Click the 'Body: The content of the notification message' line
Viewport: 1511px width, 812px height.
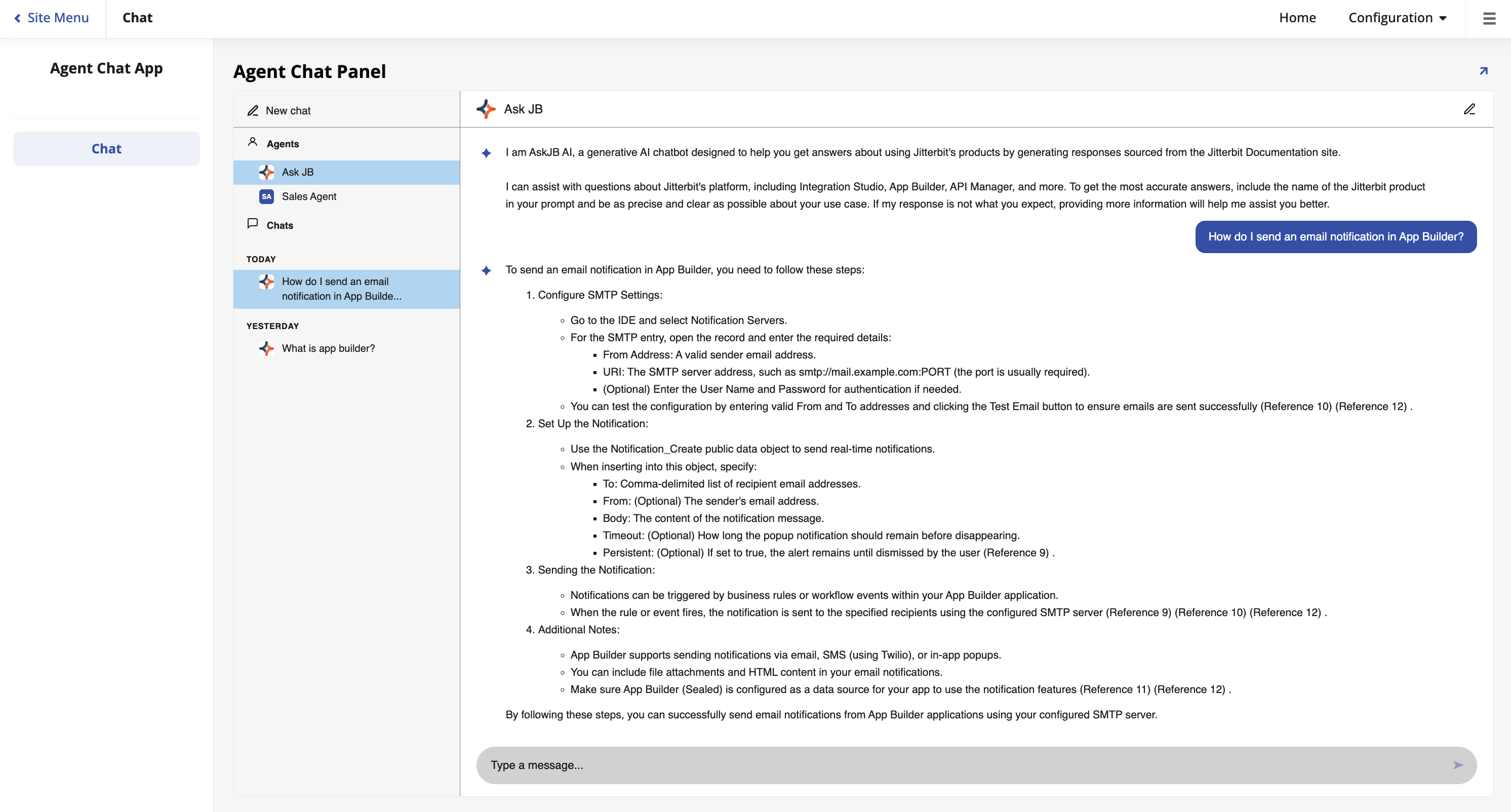[713, 519]
